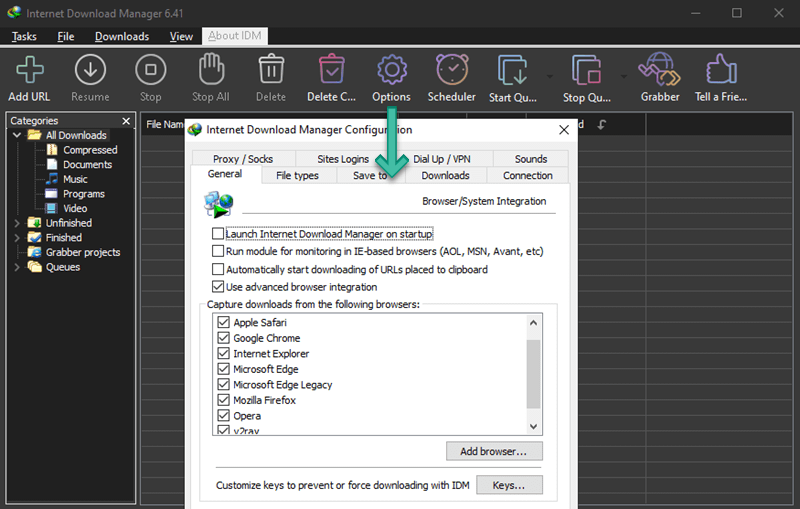Open the Tasks menu
Image resolution: width=800 pixels, height=509 pixels.
24,36
